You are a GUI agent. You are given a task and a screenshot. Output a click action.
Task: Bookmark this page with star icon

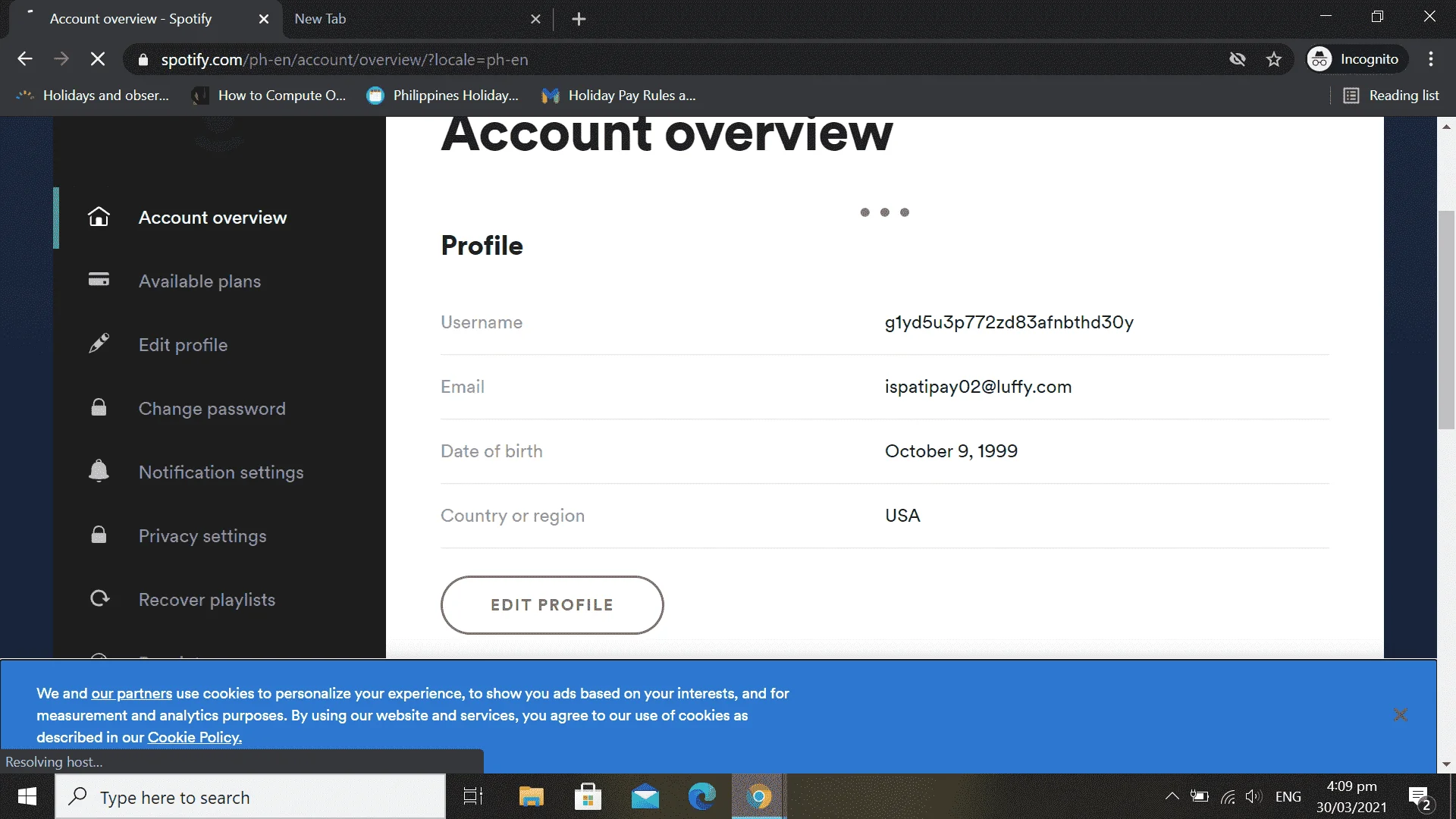point(1274,59)
